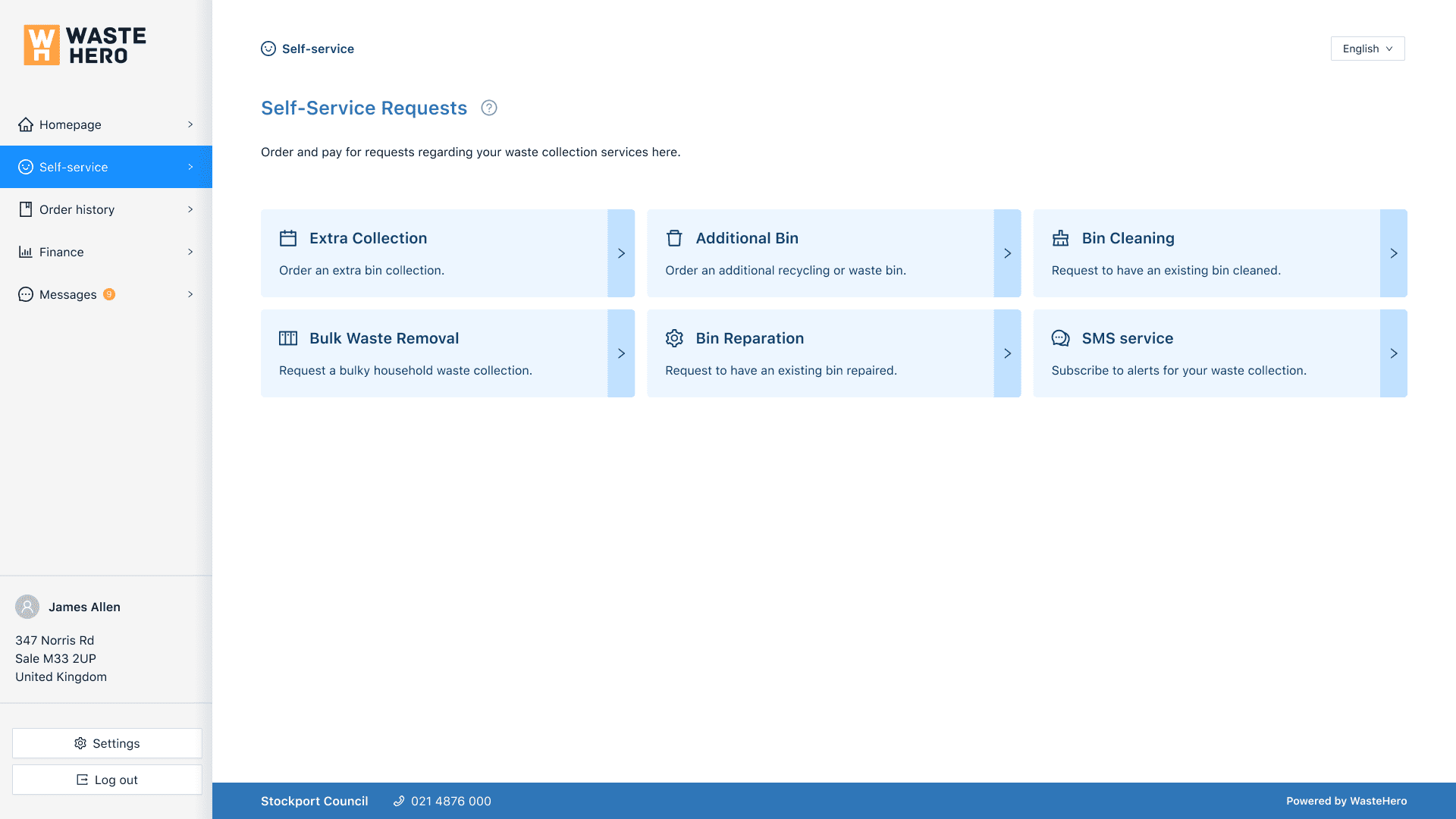Image resolution: width=1456 pixels, height=819 pixels.
Task: Click the breadcrumb Self-service smiley icon
Action: click(x=268, y=49)
